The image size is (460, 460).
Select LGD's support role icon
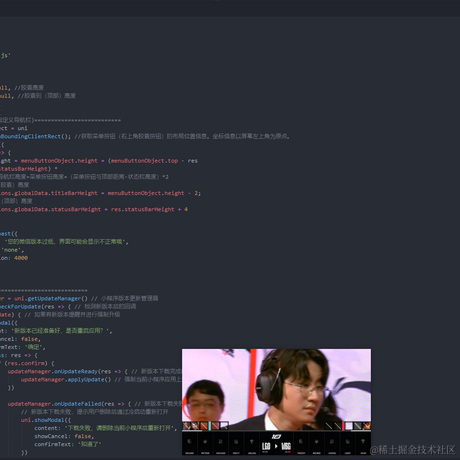point(252,441)
